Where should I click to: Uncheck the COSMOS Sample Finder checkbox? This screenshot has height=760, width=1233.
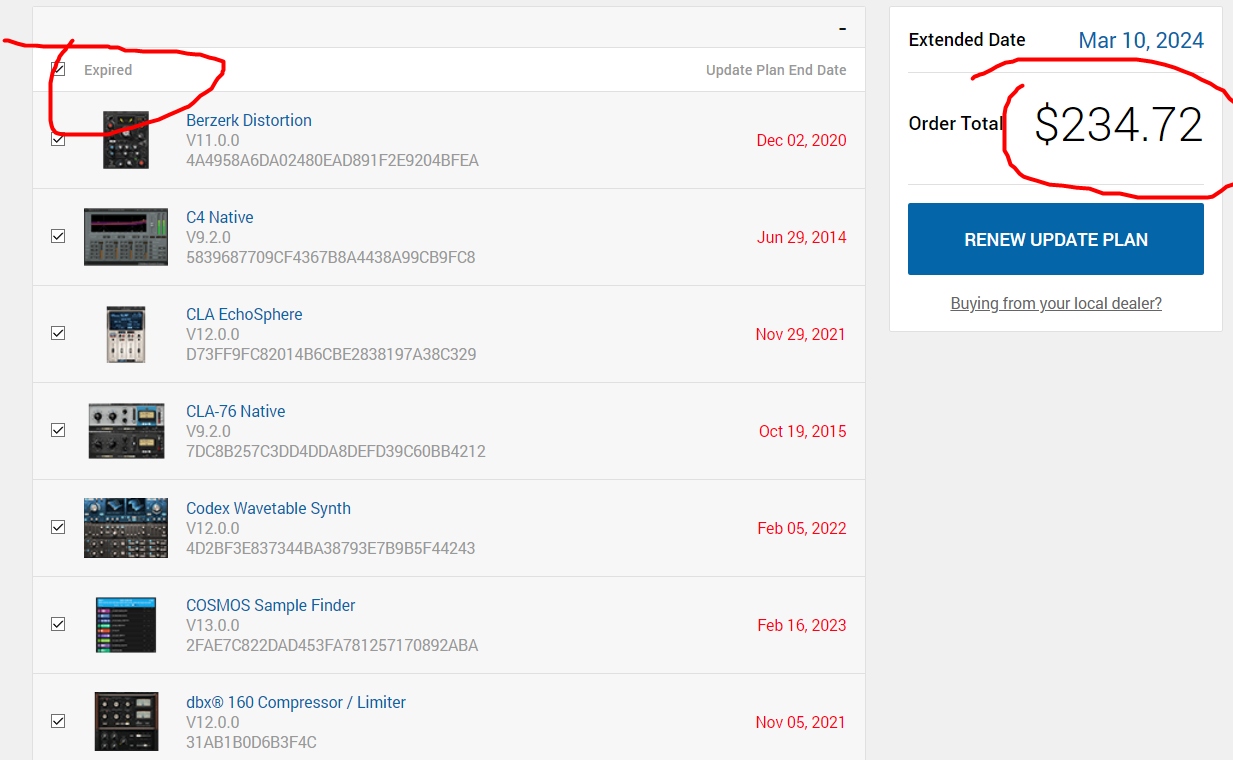(58, 624)
